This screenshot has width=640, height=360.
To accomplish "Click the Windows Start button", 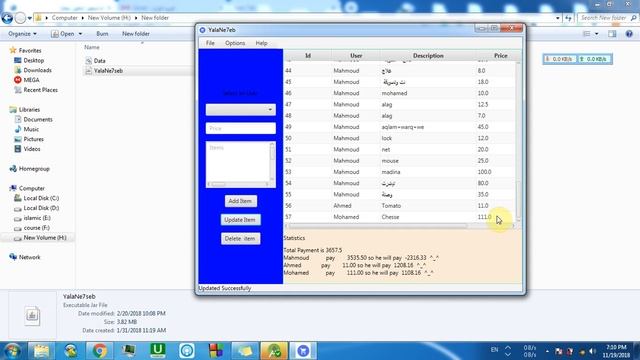I will pos(12,351).
